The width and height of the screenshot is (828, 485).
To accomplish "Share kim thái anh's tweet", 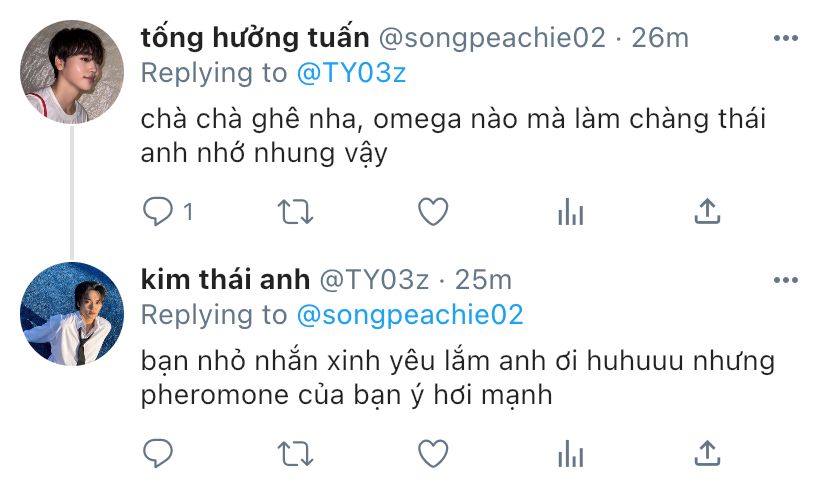I will (x=707, y=454).
